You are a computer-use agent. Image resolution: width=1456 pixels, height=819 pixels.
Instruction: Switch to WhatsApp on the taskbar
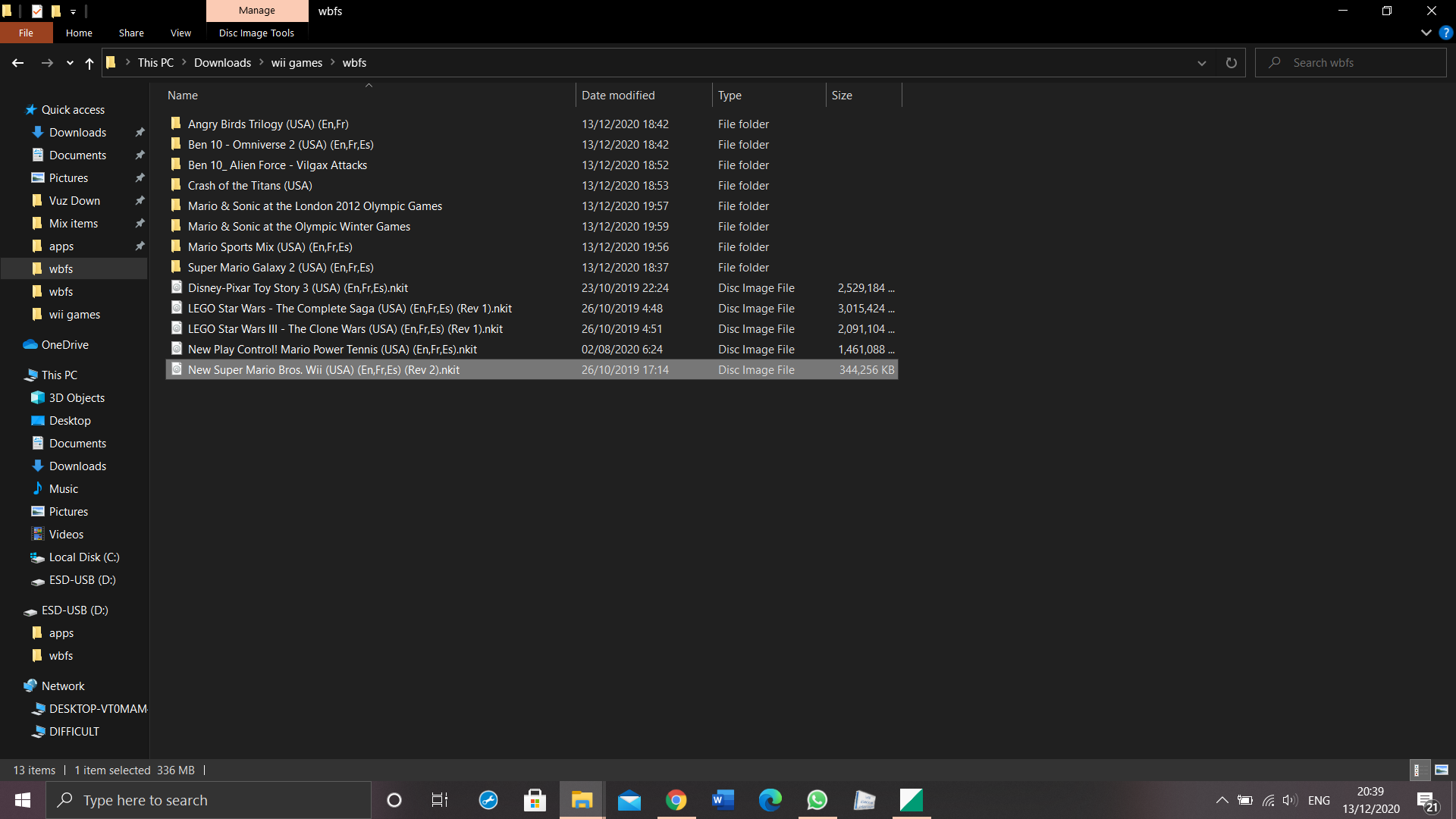817,800
